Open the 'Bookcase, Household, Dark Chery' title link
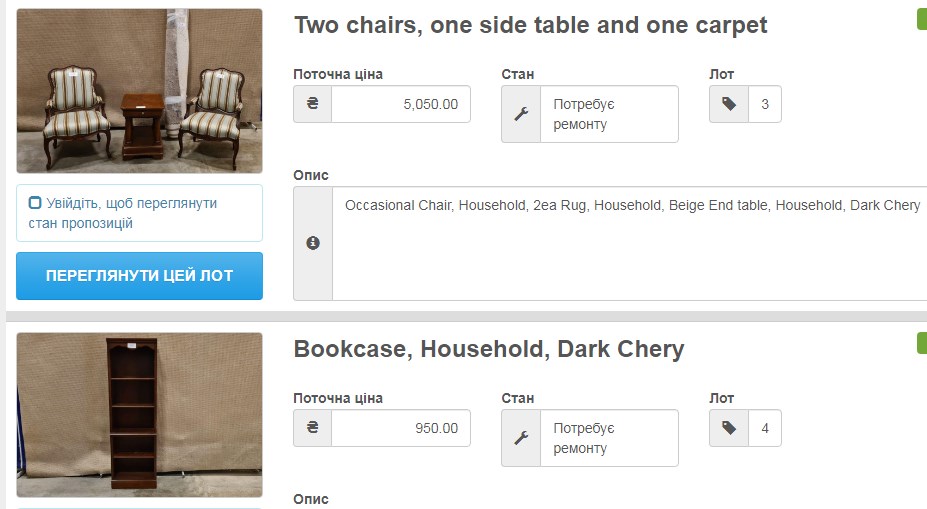The height and width of the screenshot is (509, 927). (x=488, y=349)
